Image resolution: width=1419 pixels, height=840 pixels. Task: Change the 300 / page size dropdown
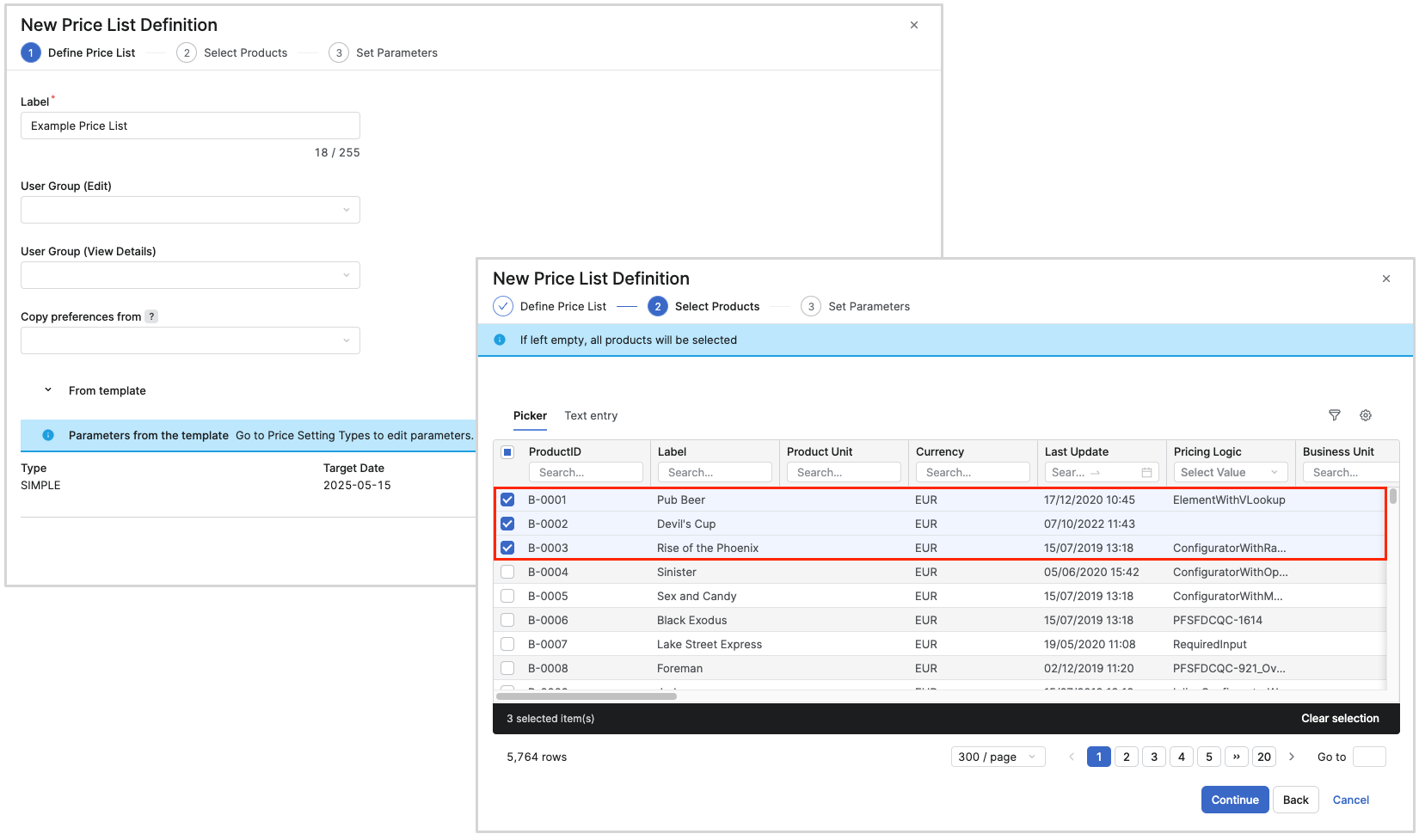(998, 757)
